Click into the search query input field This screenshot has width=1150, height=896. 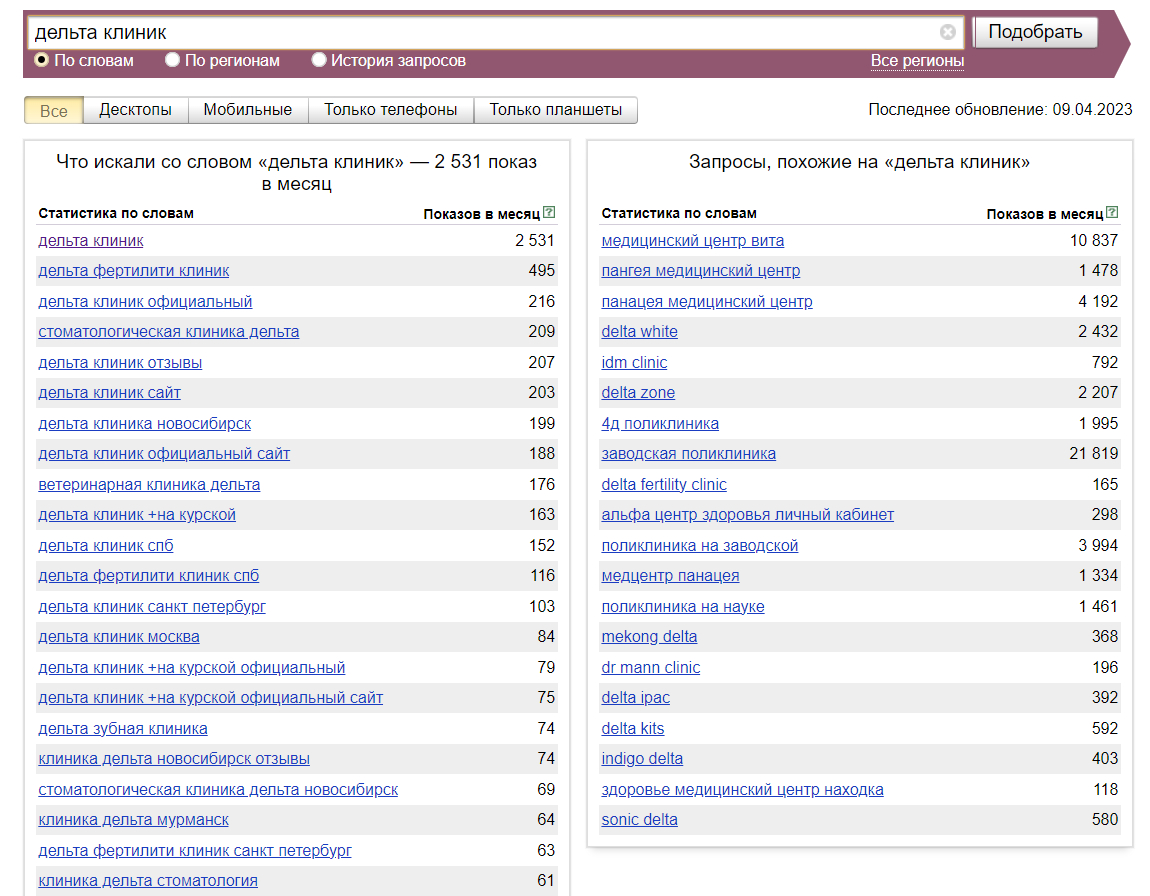(480, 32)
